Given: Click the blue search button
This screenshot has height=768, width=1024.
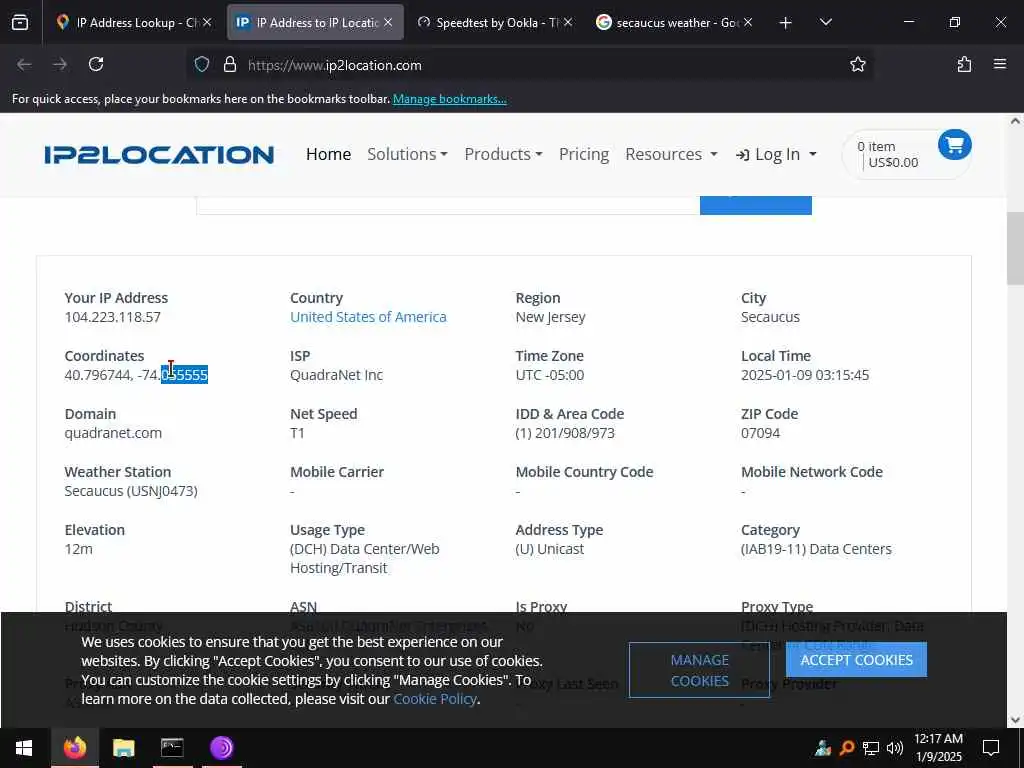Looking at the screenshot, I should [x=756, y=205].
